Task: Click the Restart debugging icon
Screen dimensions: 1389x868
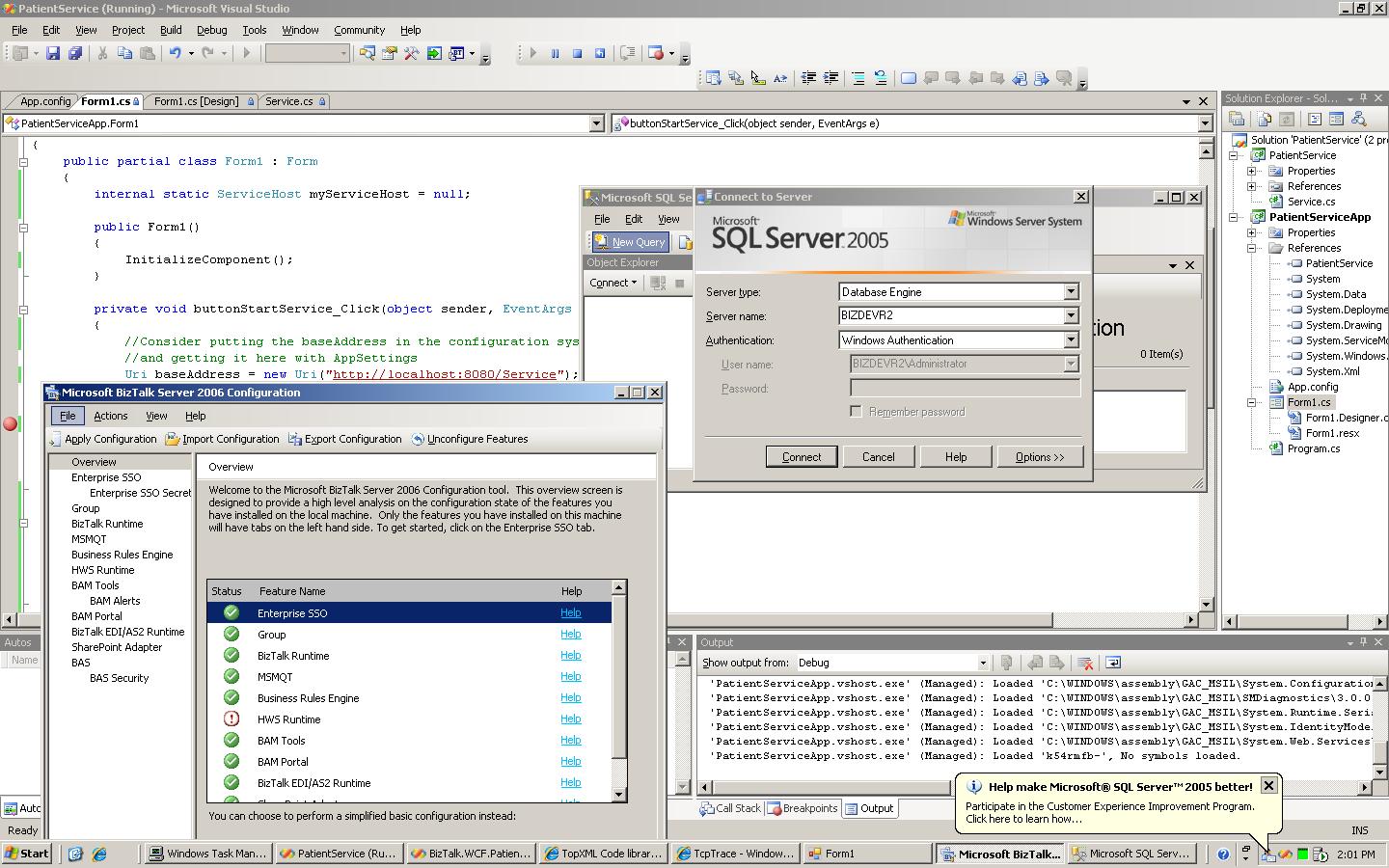Action: pos(600,54)
